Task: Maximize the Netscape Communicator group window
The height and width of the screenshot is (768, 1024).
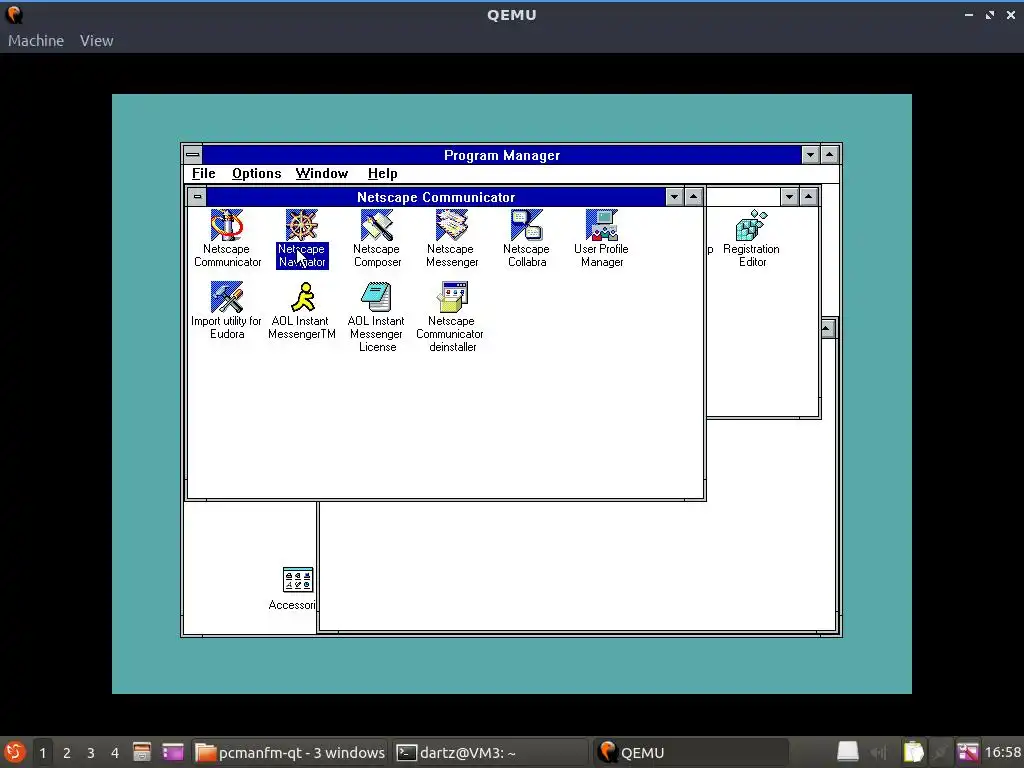Action: click(x=694, y=197)
